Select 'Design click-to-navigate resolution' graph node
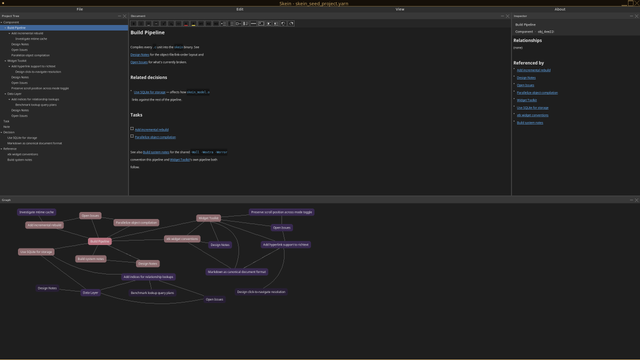The height and width of the screenshot is (360, 640). coord(261,292)
